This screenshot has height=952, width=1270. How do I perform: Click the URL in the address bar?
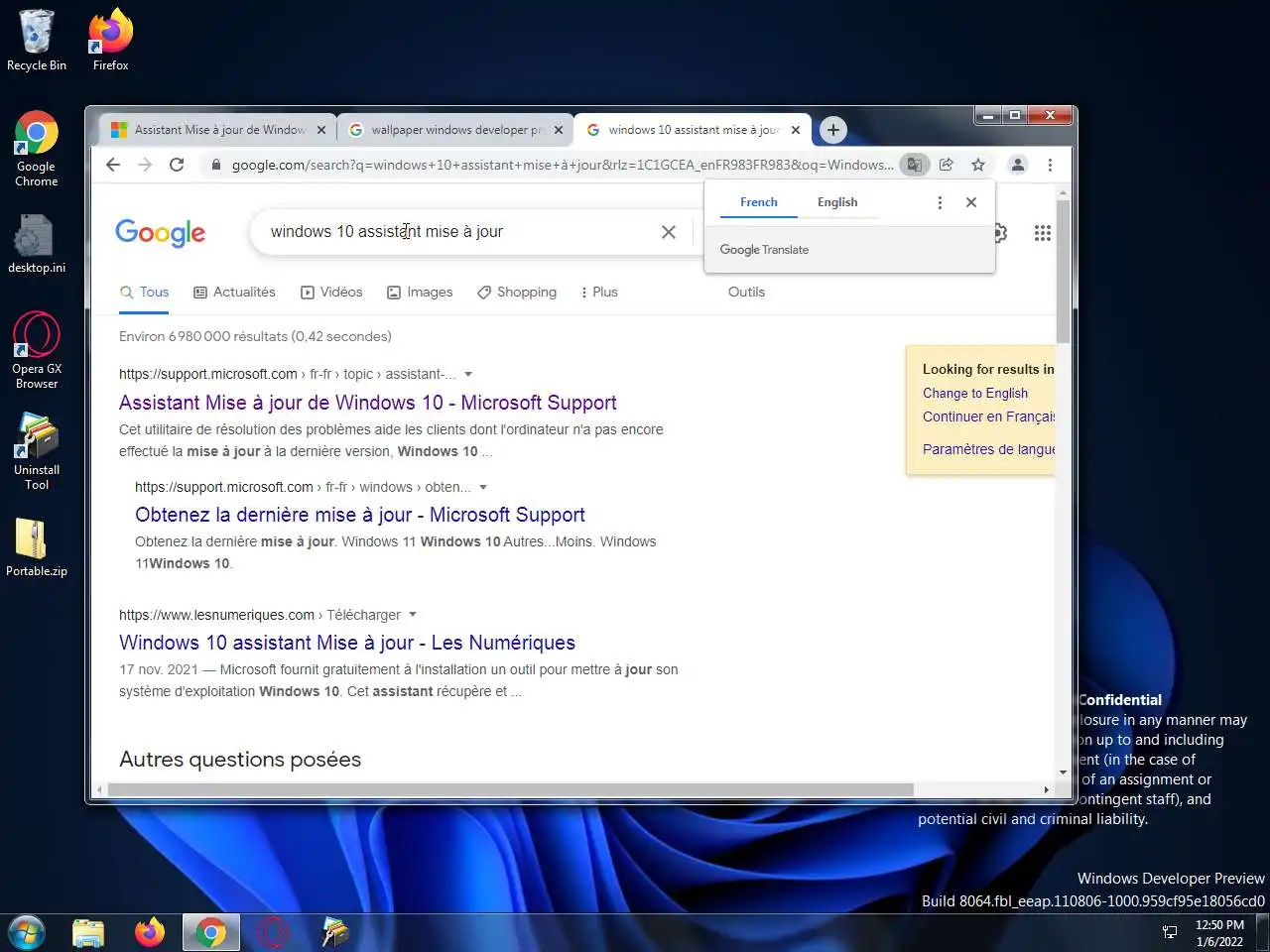[563, 165]
